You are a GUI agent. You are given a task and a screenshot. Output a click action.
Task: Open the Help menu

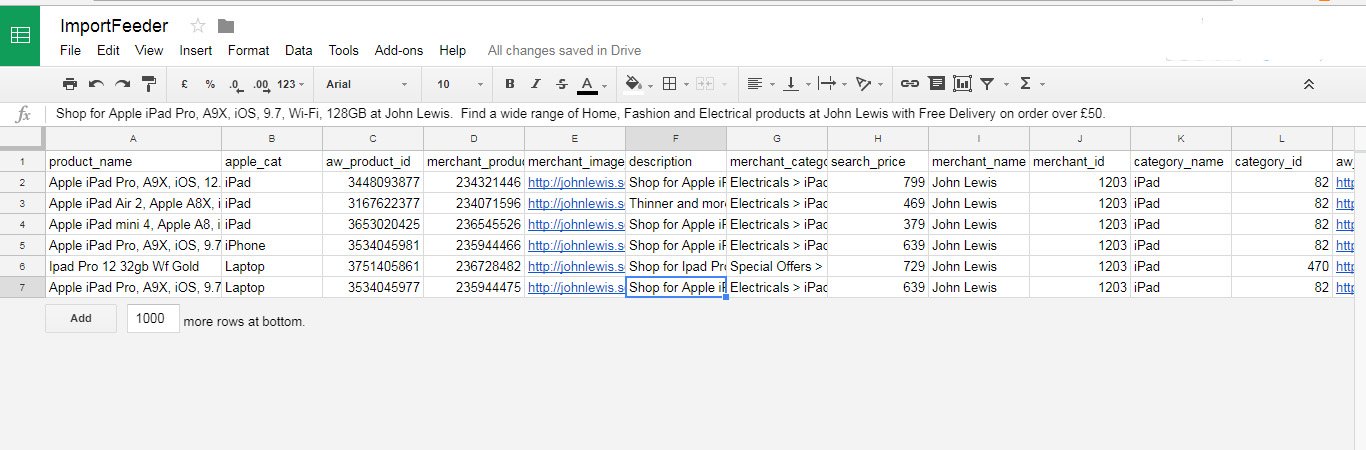click(x=452, y=50)
